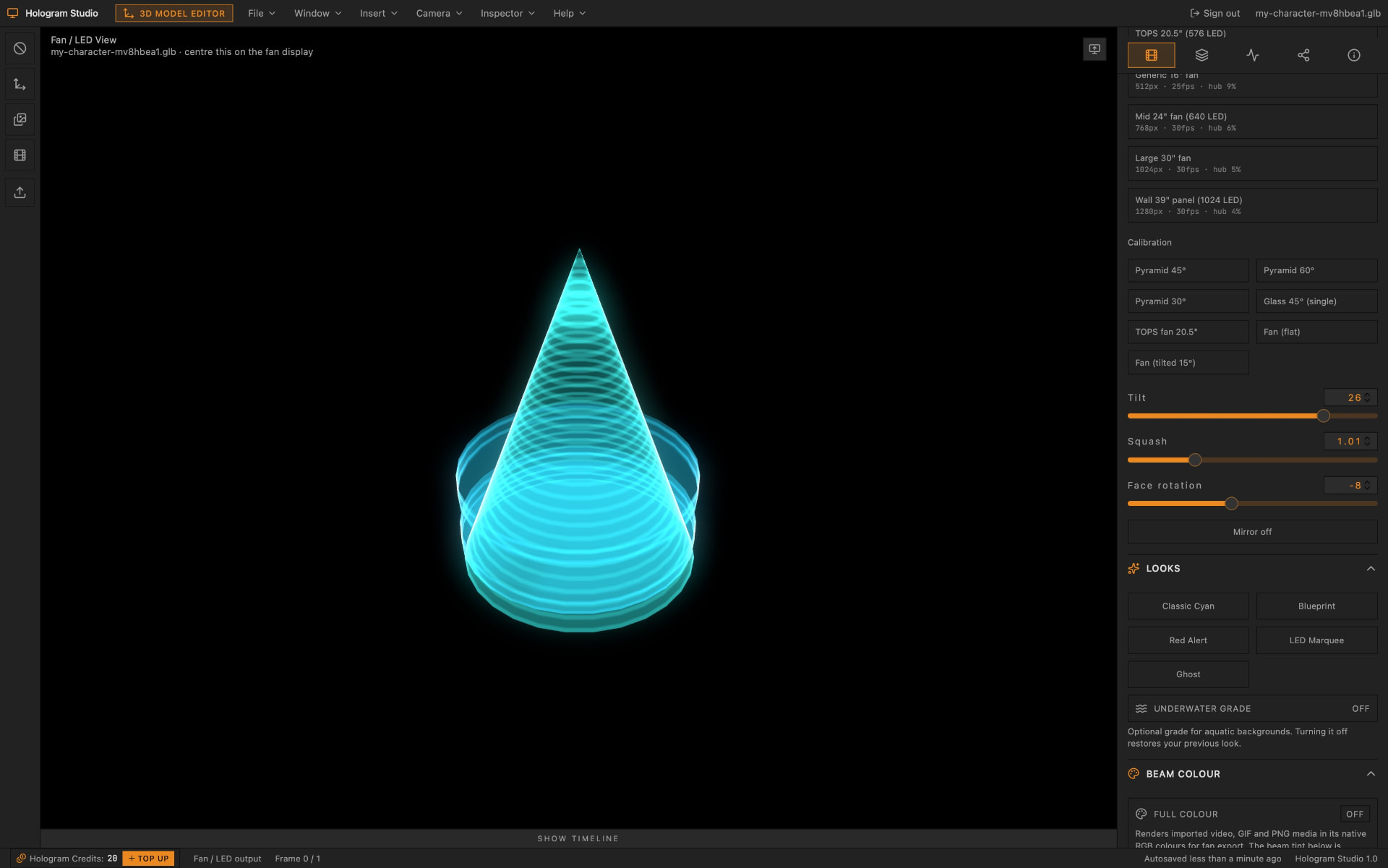Toggle the Mirror off button
The width and height of the screenshot is (1388, 868).
pos(1252,532)
